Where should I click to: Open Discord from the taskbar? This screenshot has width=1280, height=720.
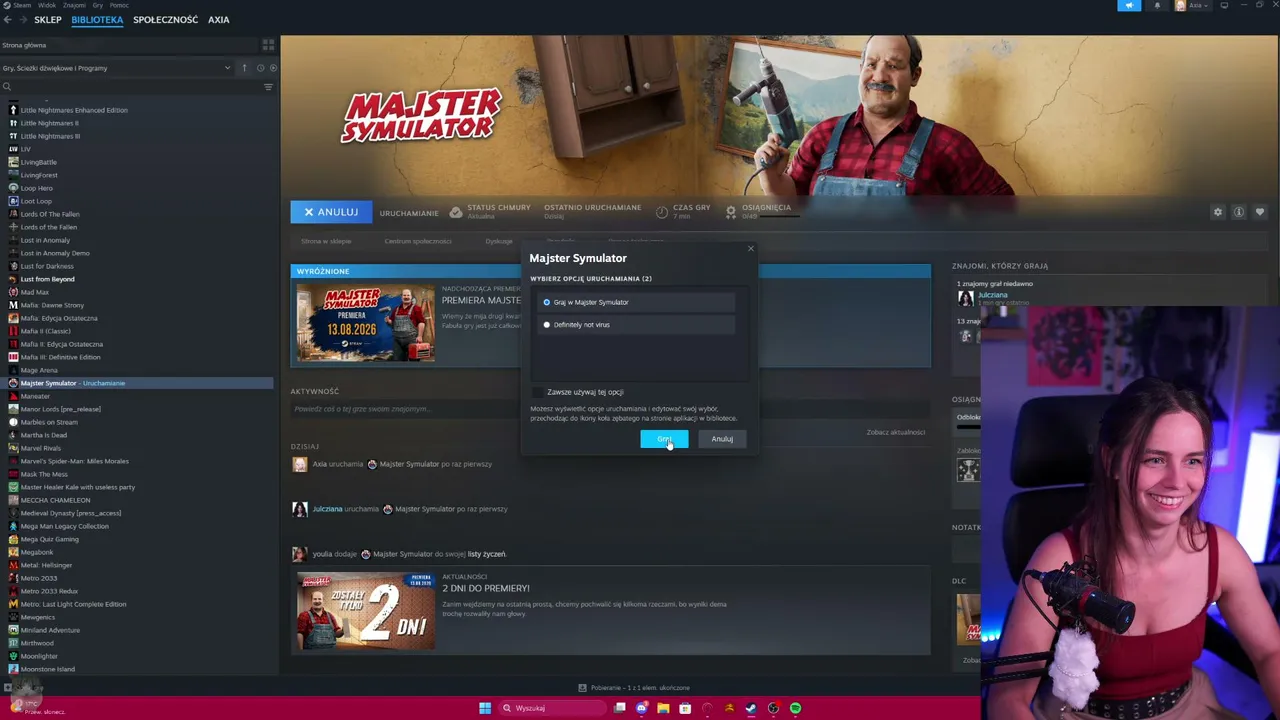pyautogui.click(x=642, y=708)
